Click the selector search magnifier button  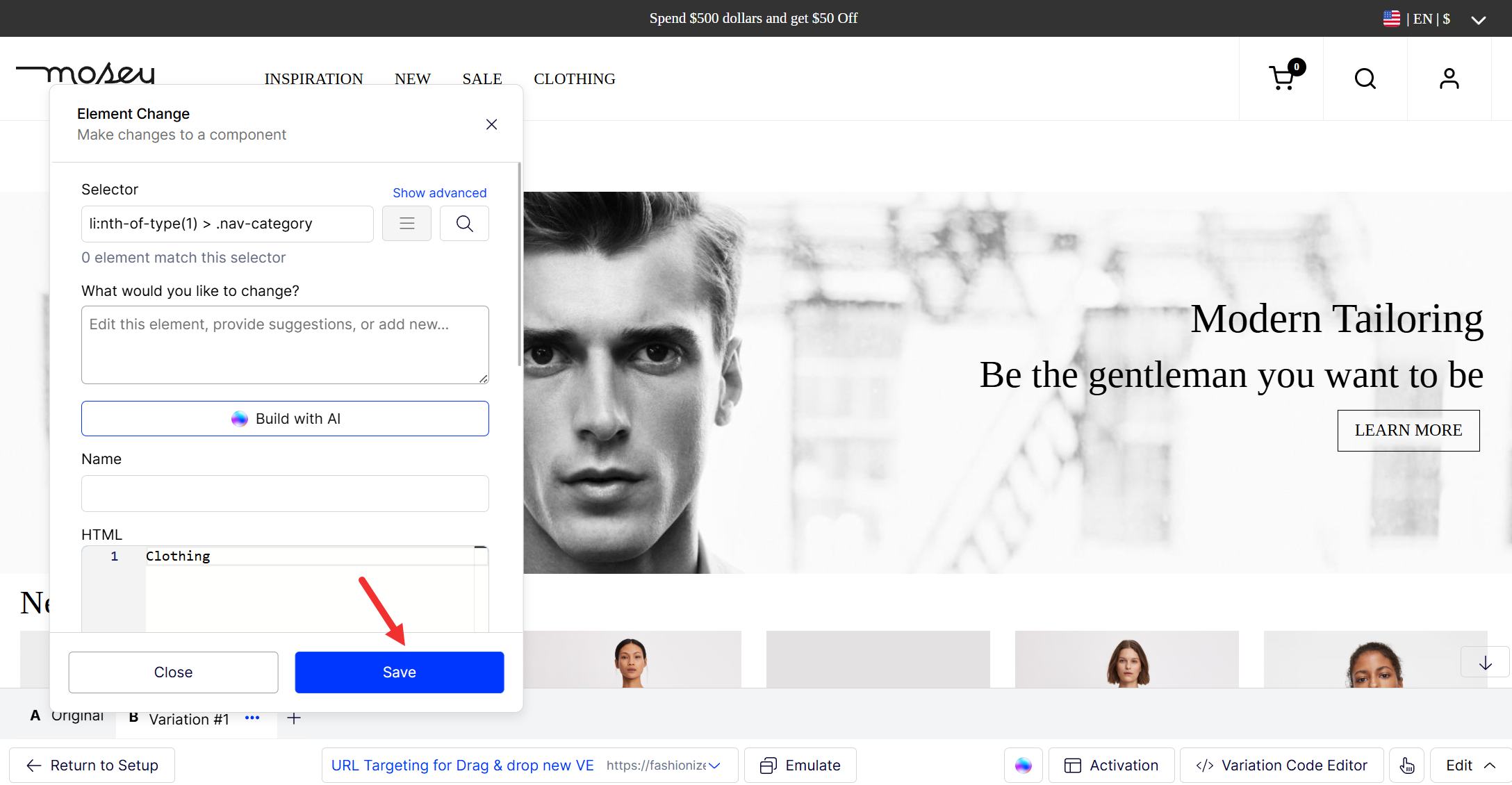[x=464, y=224]
